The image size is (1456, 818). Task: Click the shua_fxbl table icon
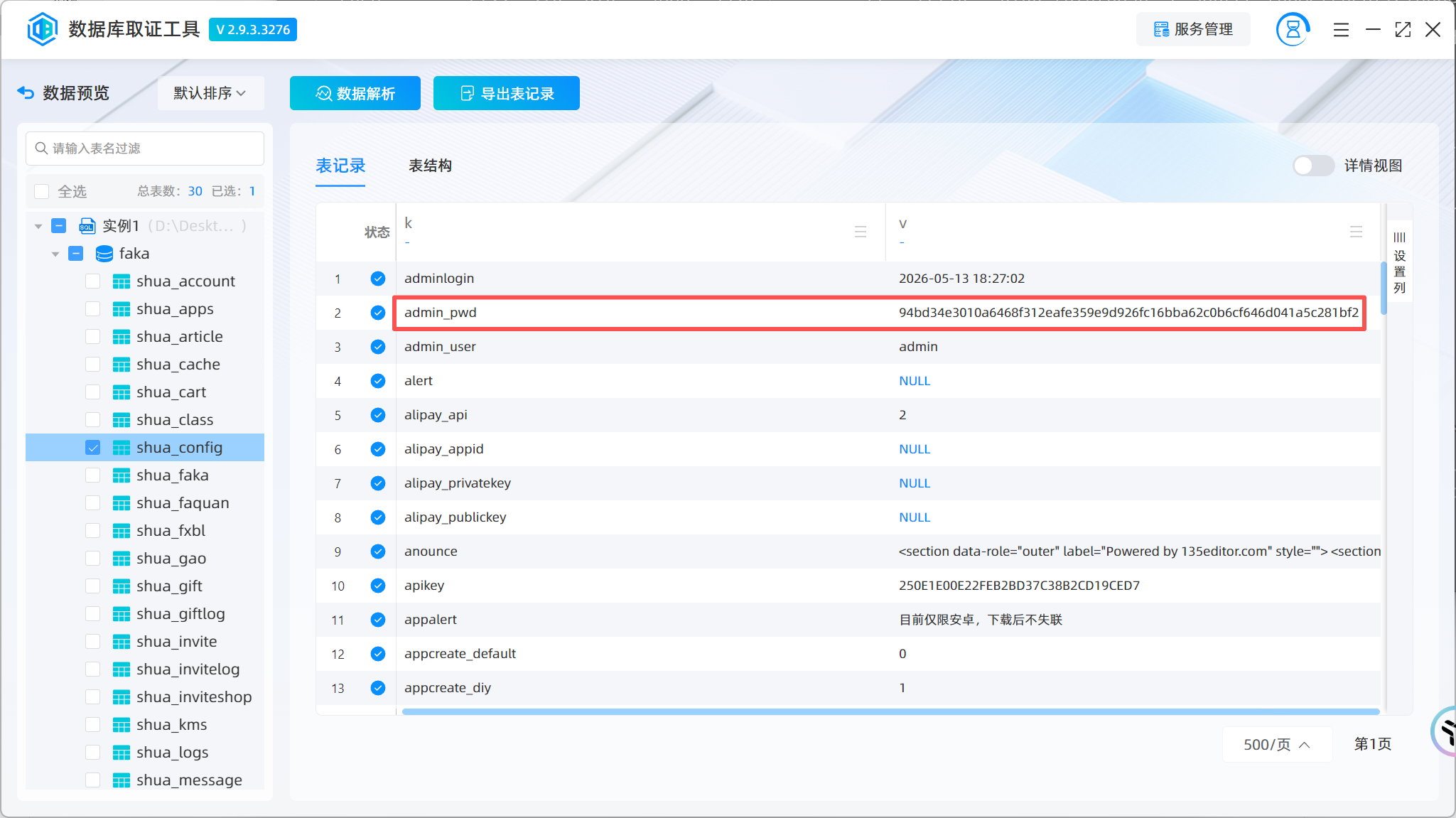point(122,531)
